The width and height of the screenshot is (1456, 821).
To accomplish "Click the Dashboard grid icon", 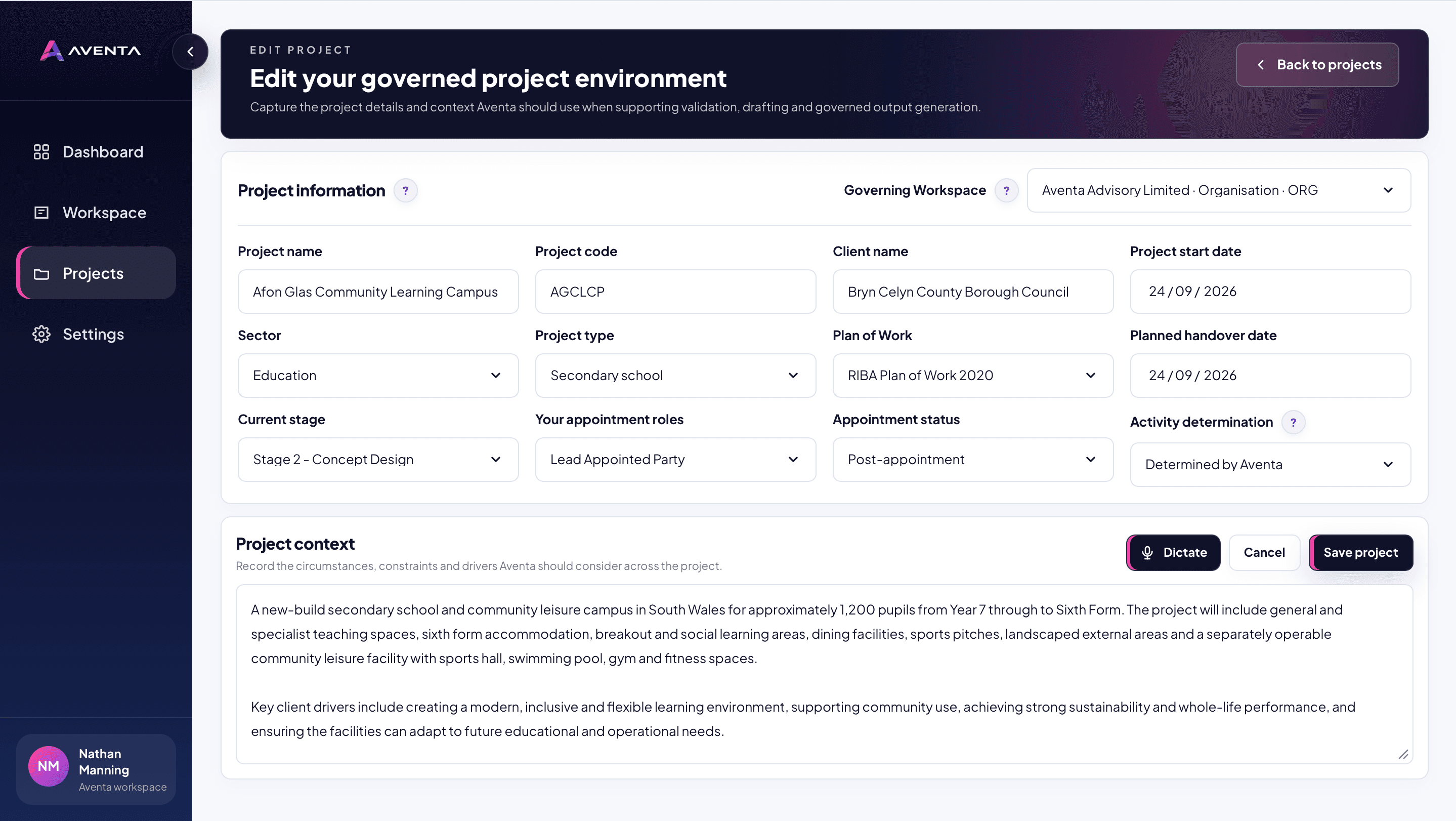I will tap(41, 151).
